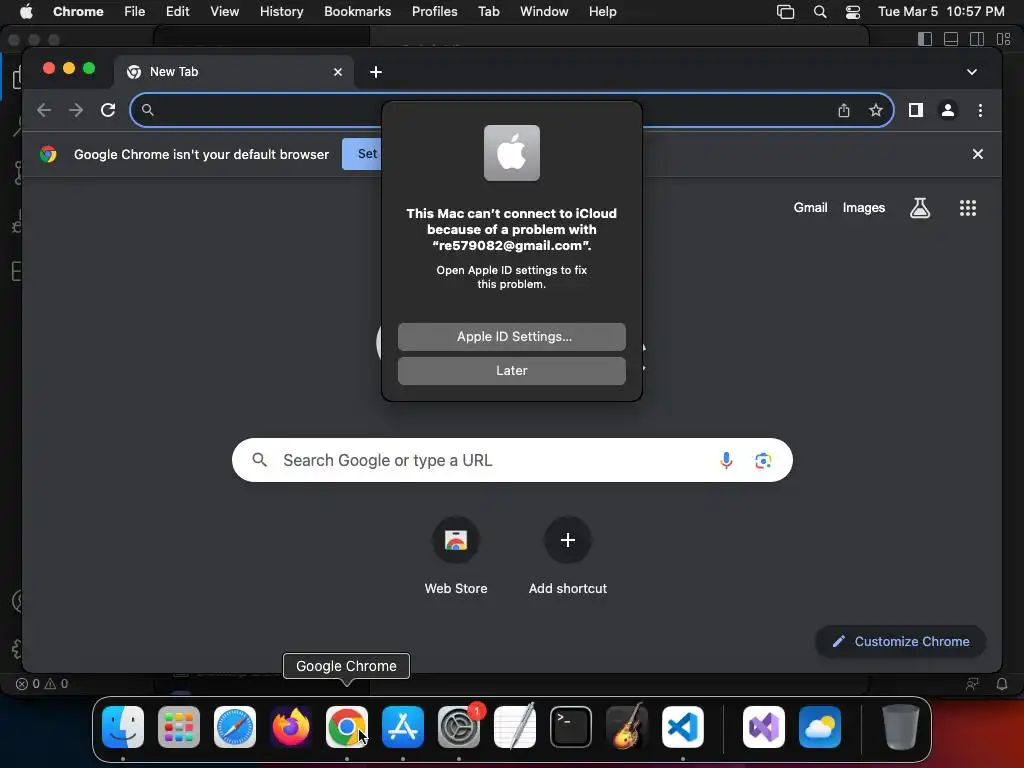Viewport: 1024px width, 768px height.
Task: Show VS Code errors and warnings status
Action: coord(42,684)
